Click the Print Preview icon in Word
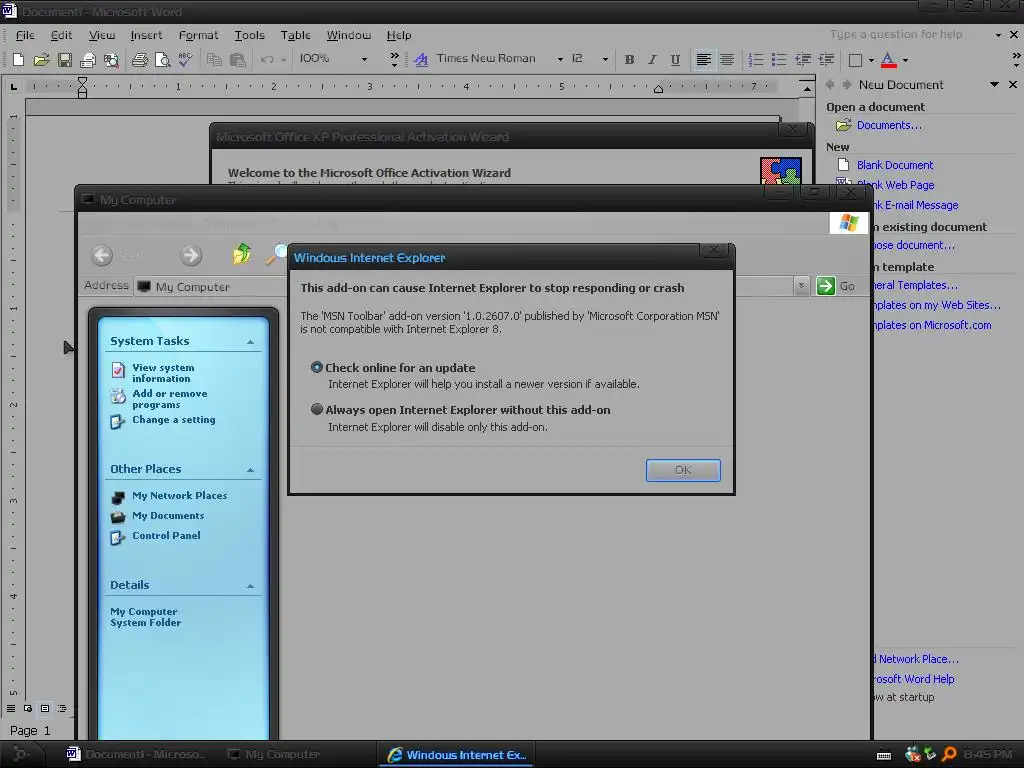The image size is (1024, 768). (162, 60)
